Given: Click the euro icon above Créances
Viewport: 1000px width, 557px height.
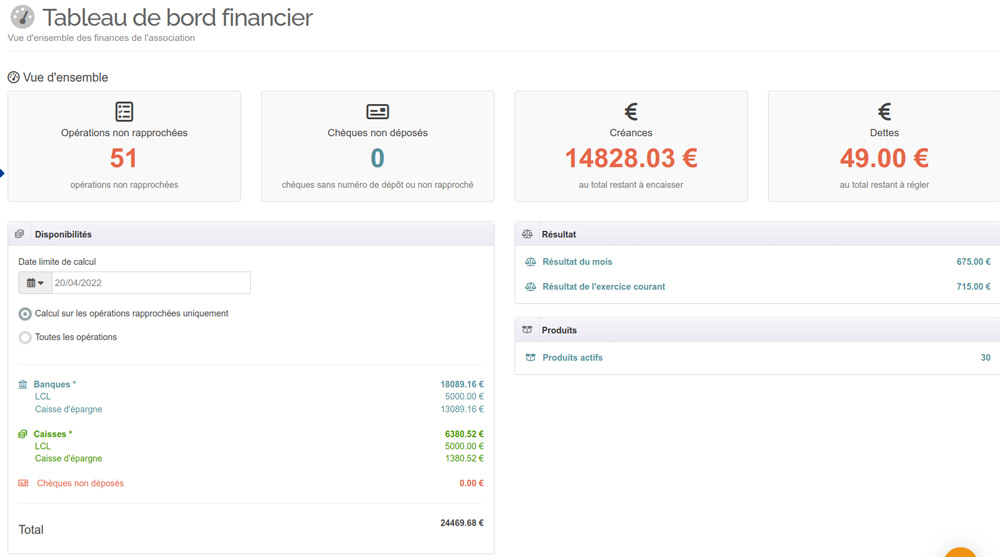Looking at the screenshot, I should click(631, 111).
